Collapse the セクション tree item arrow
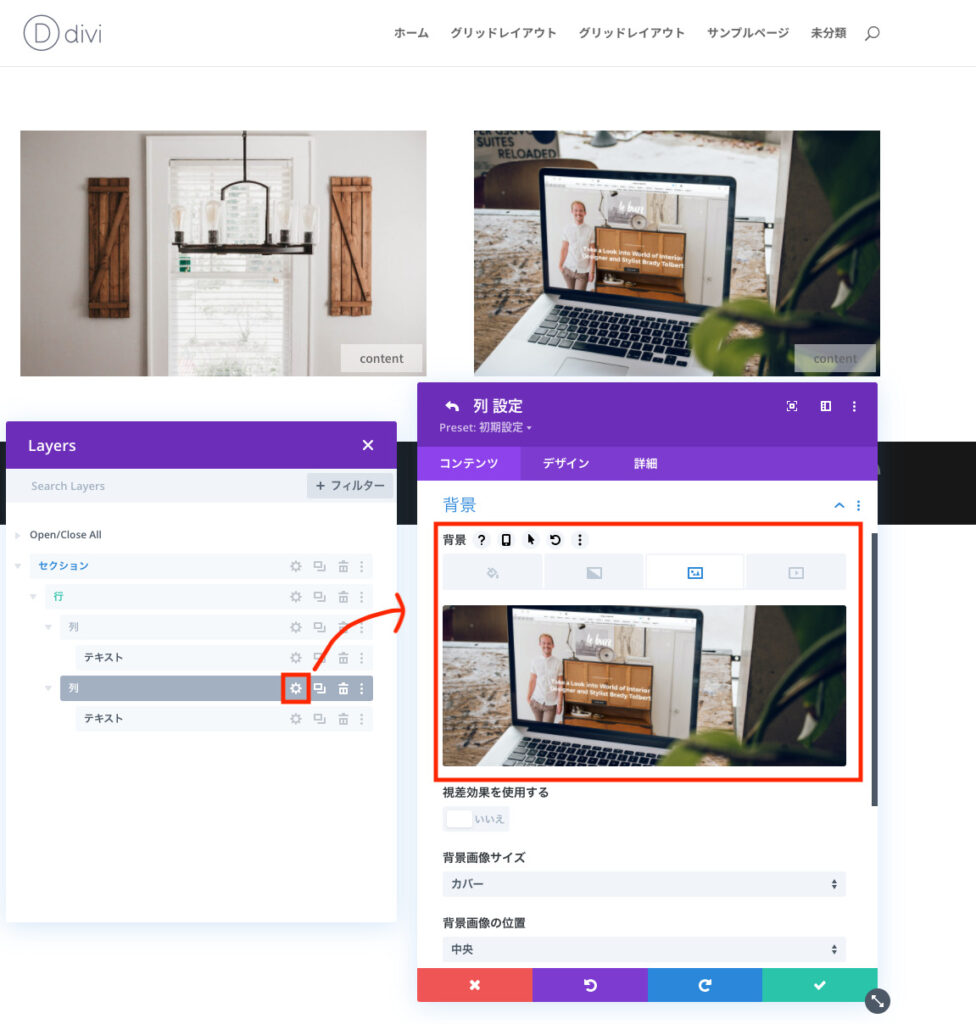This screenshot has height=1024, width=976. [x=18, y=566]
